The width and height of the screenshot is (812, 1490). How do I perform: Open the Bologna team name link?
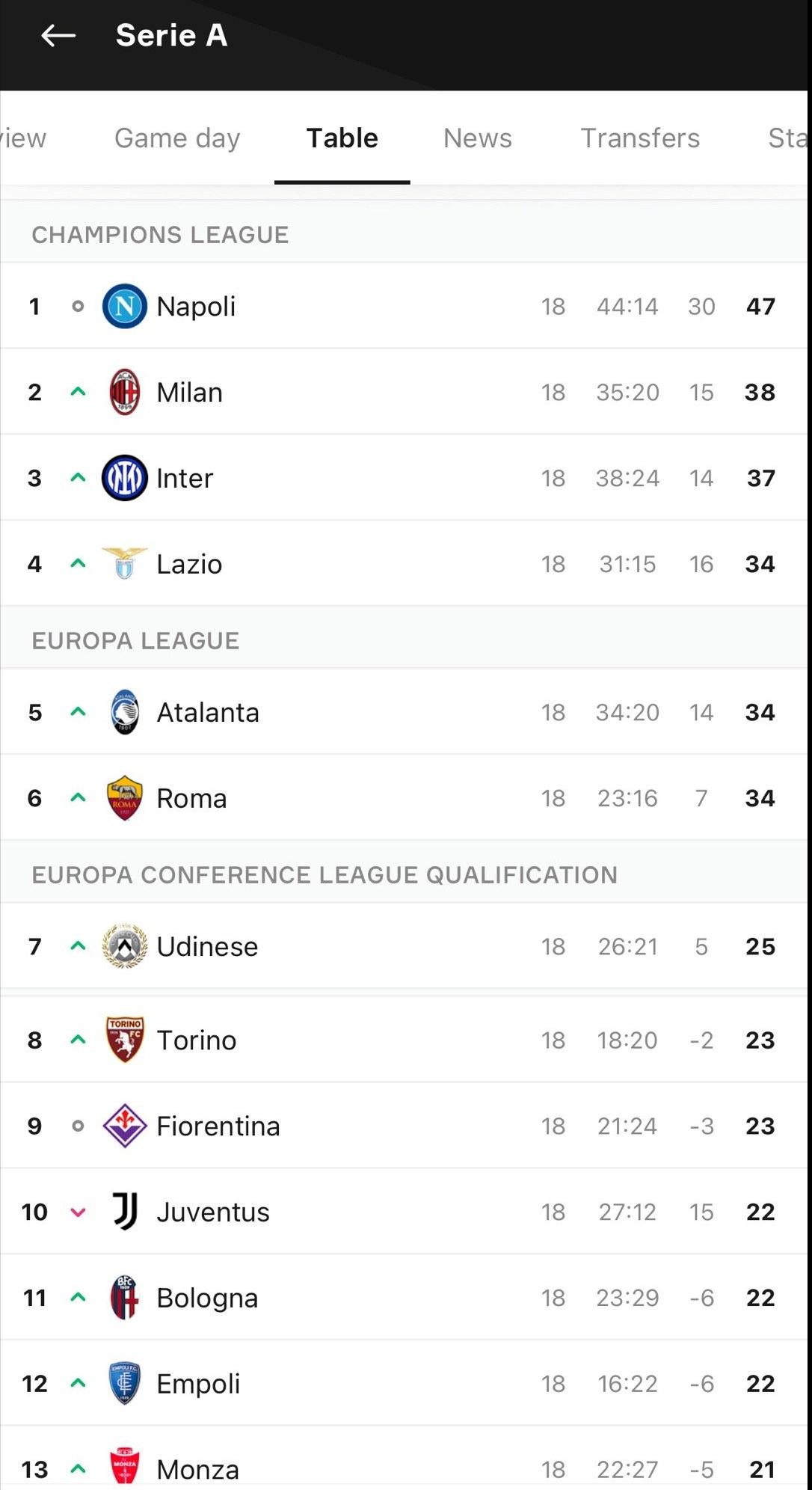(x=207, y=1298)
